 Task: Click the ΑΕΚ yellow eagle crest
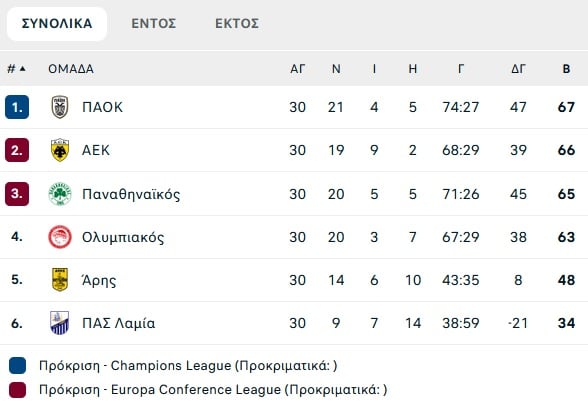click(60, 150)
